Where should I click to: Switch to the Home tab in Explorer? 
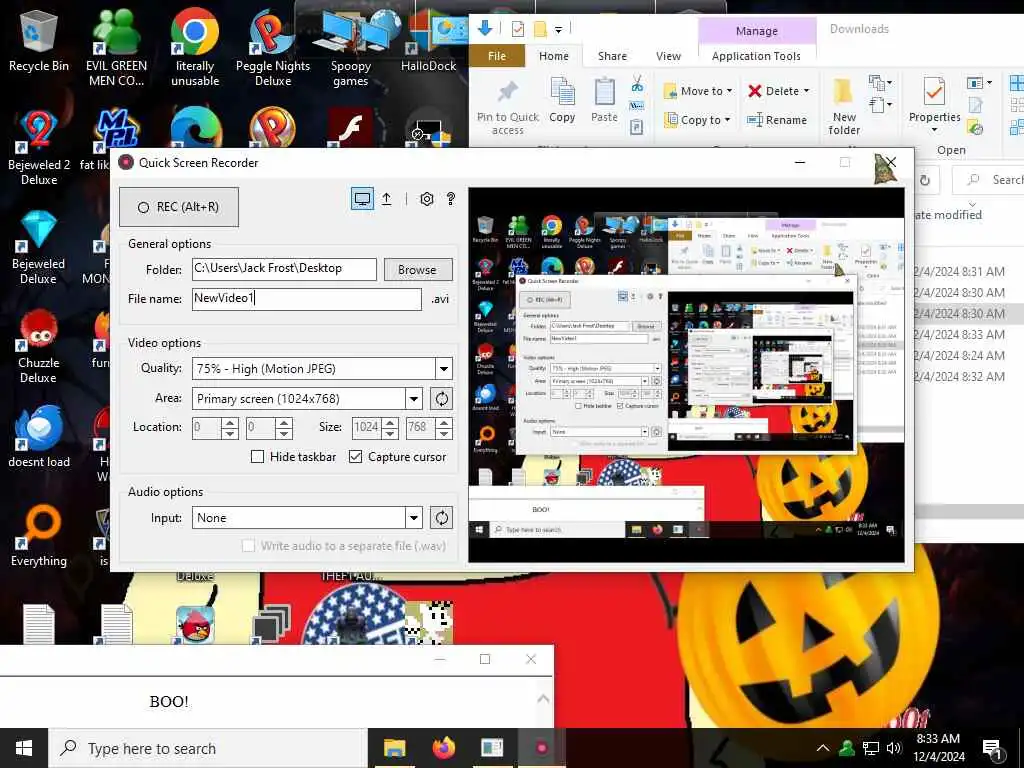[x=554, y=56]
